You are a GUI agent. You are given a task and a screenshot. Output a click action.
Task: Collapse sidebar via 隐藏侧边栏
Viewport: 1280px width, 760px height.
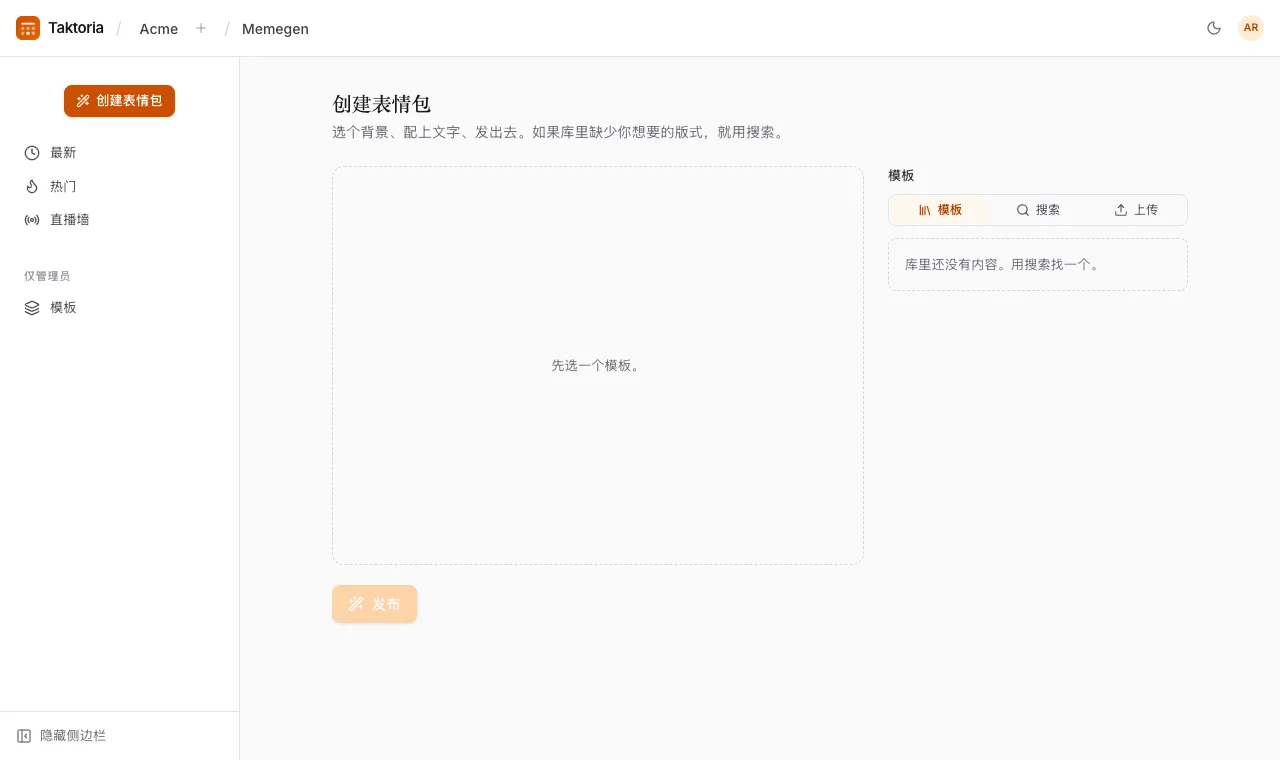coord(62,736)
